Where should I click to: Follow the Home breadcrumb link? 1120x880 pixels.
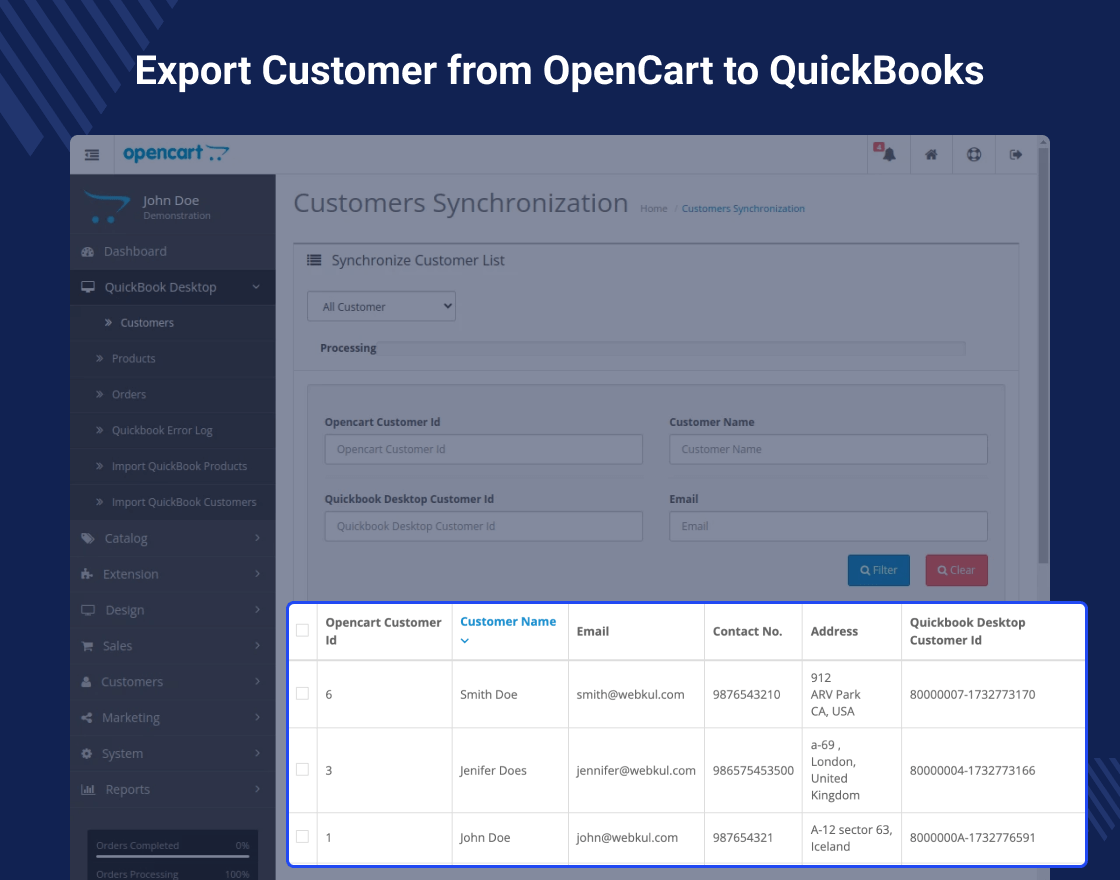pos(654,209)
